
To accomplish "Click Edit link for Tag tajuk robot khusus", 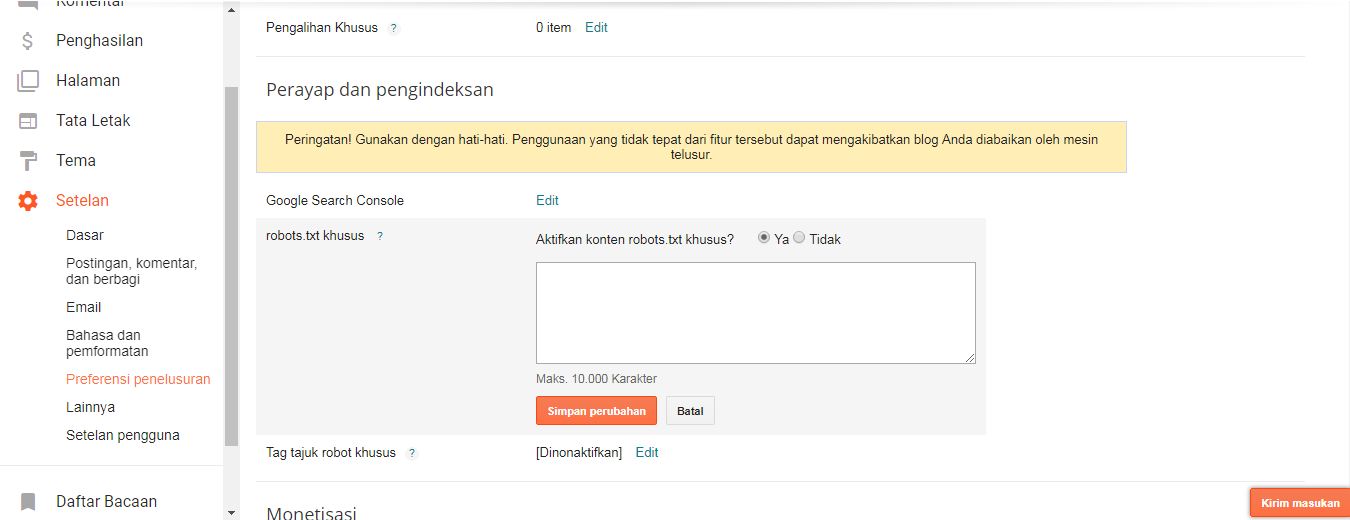I will pyautogui.click(x=647, y=453).
